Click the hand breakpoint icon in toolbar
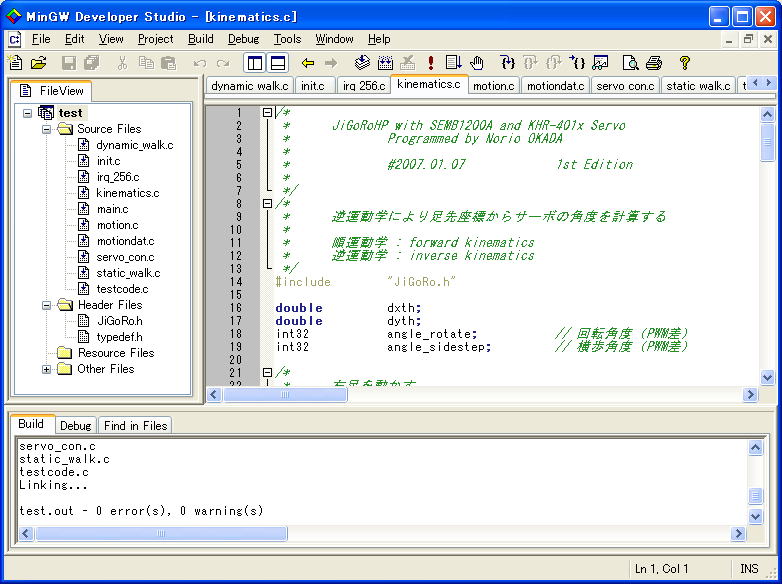The image size is (782, 584). pyautogui.click(x=477, y=63)
